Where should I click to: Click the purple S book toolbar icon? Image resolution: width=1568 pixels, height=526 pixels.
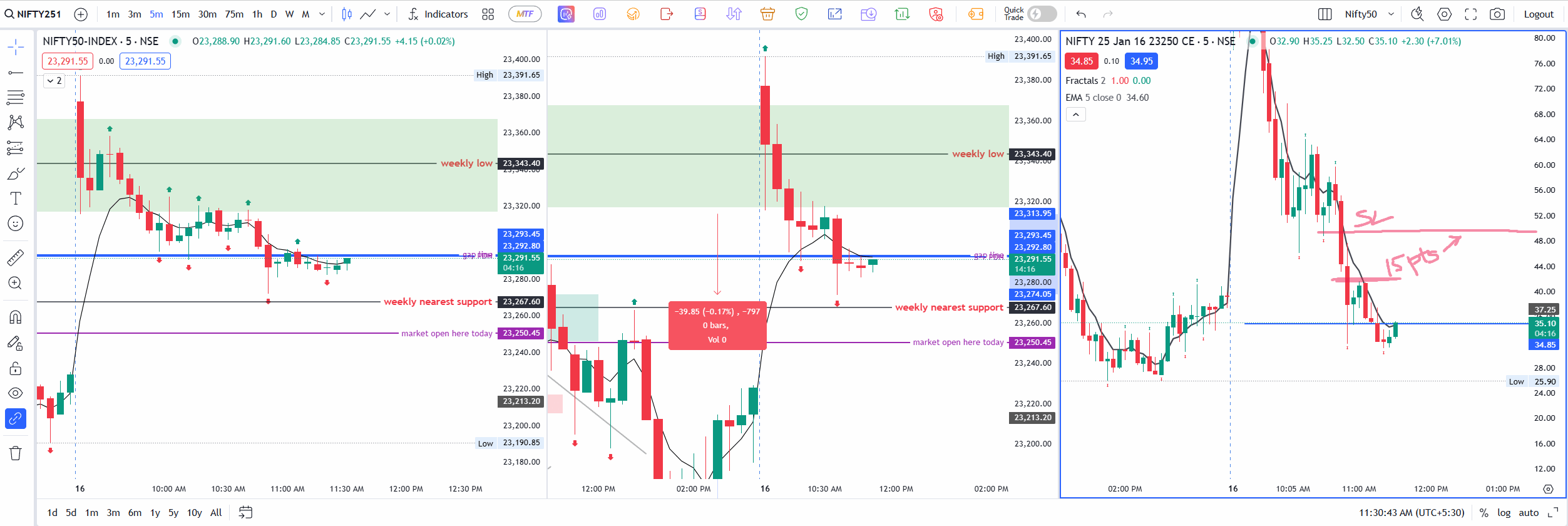pos(700,14)
